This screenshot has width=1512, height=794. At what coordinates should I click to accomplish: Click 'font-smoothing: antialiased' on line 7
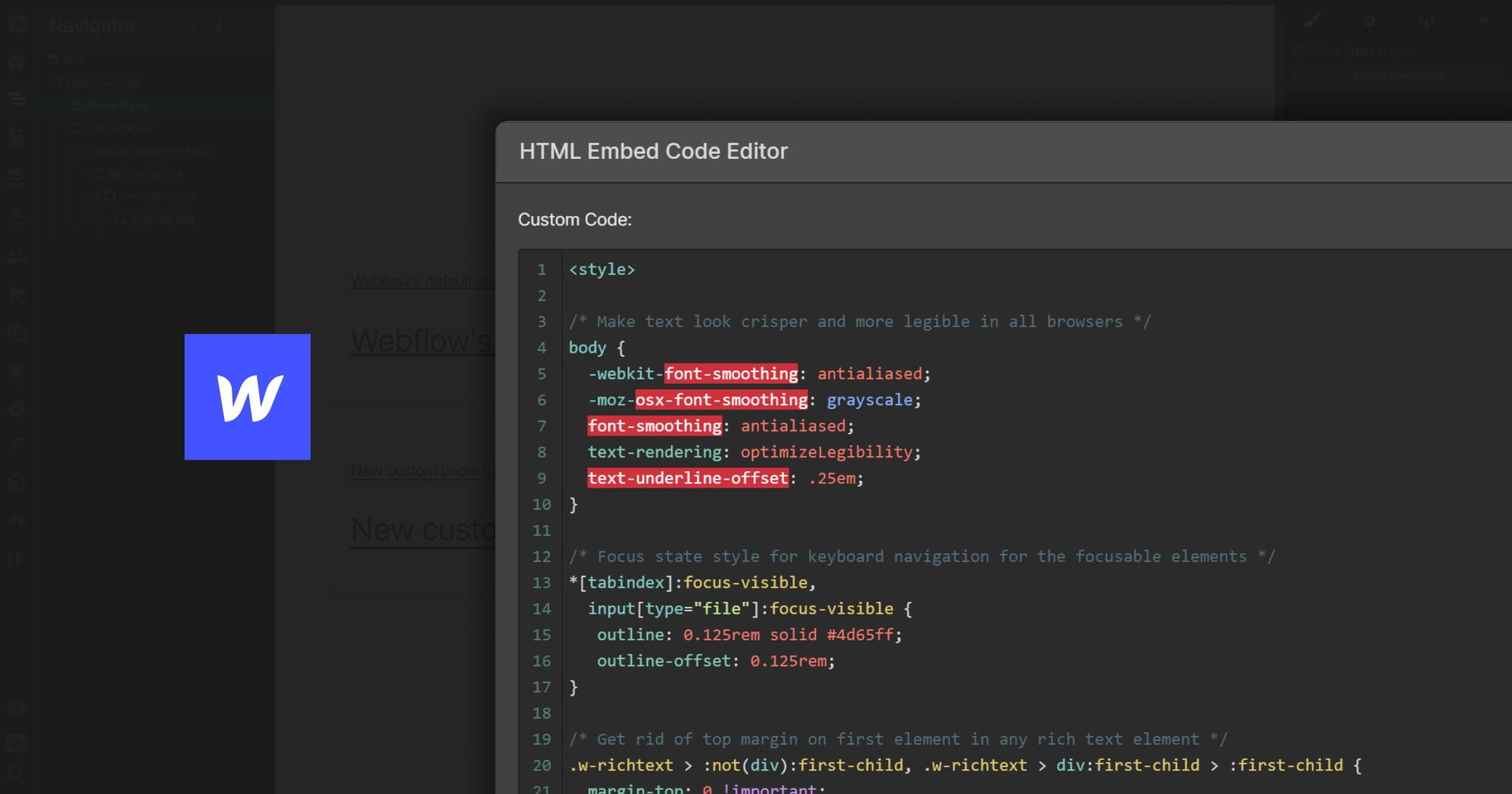tap(720, 426)
